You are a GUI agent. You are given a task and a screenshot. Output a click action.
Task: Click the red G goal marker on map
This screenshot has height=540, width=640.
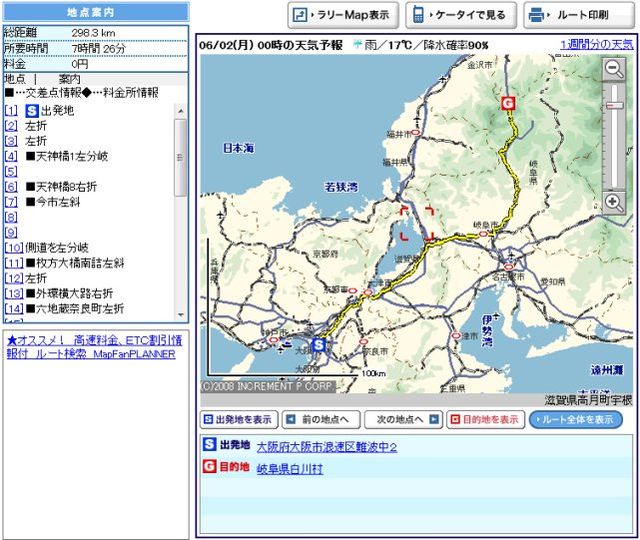(x=507, y=103)
